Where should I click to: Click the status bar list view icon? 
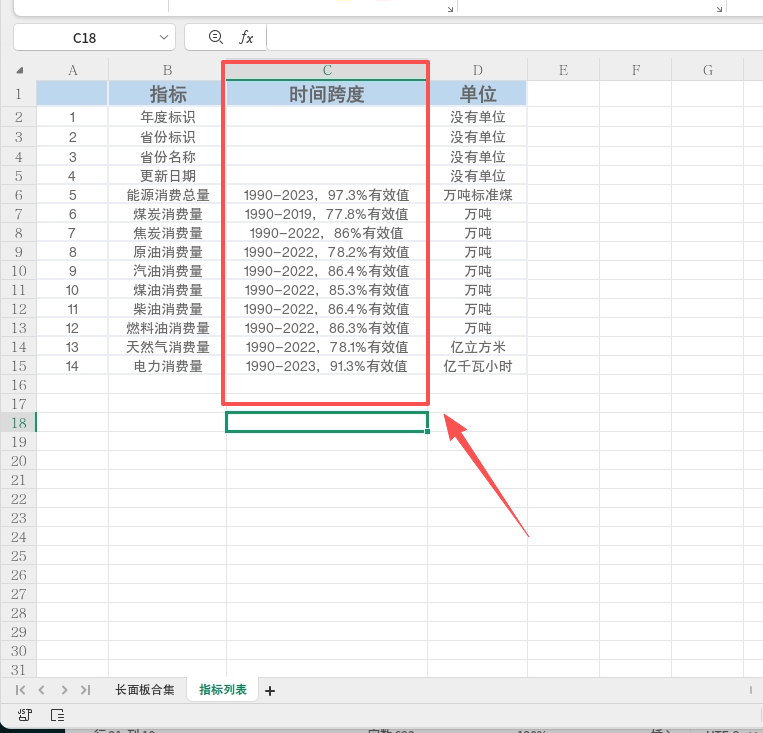pyautogui.click(x=57, y=715)
